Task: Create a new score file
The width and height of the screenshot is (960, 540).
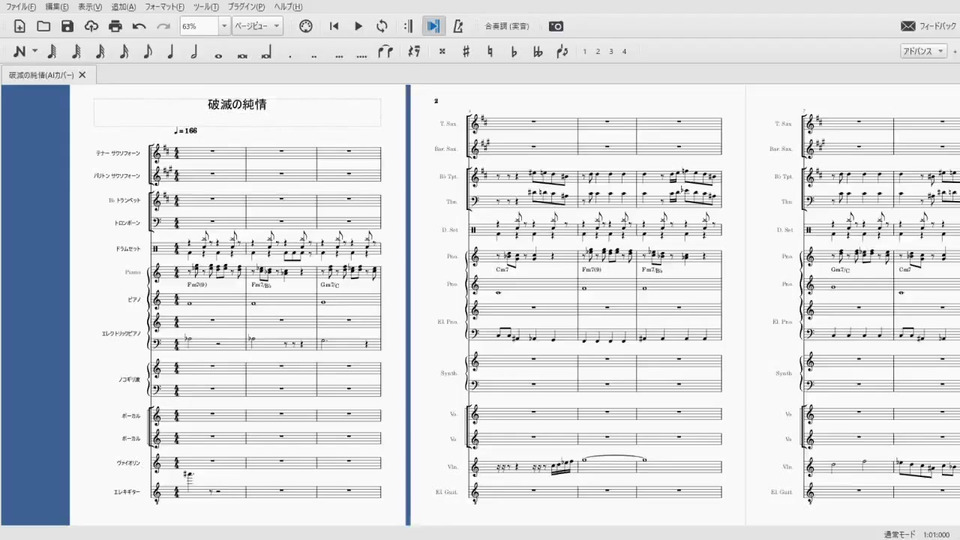Action: (20, 26)
